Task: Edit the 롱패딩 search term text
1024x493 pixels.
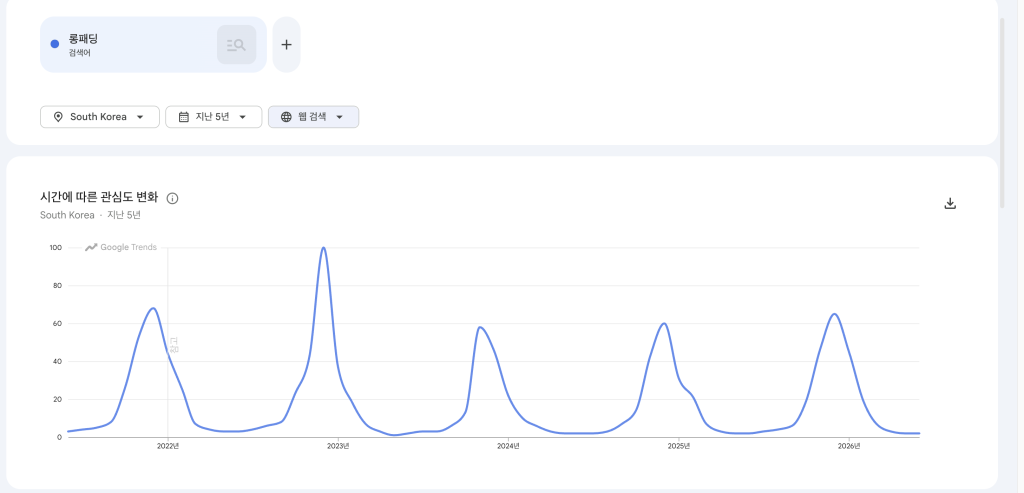Action: tap(83, 39)
